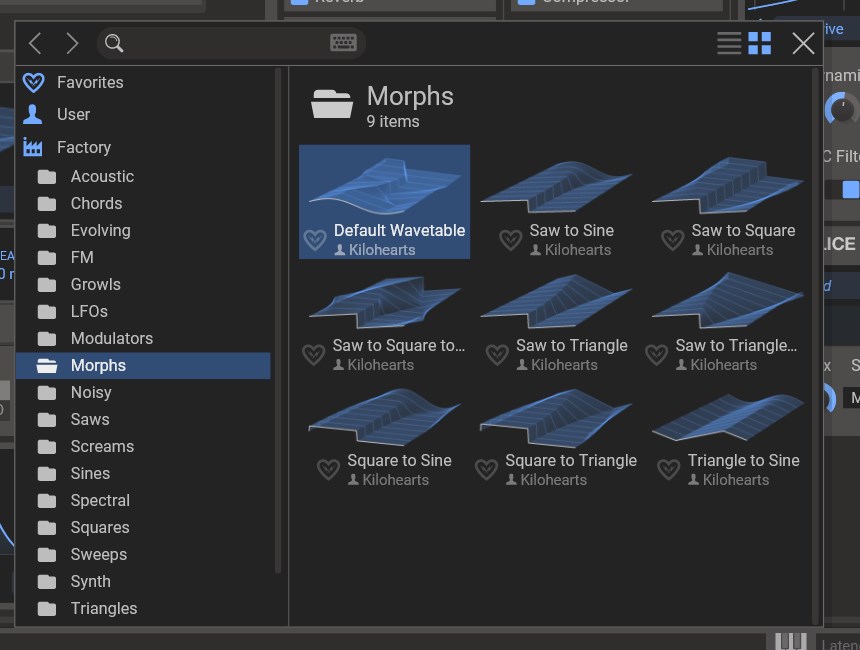Close the wavetable browser window
860x650 pixels.
tap(803, 43)
